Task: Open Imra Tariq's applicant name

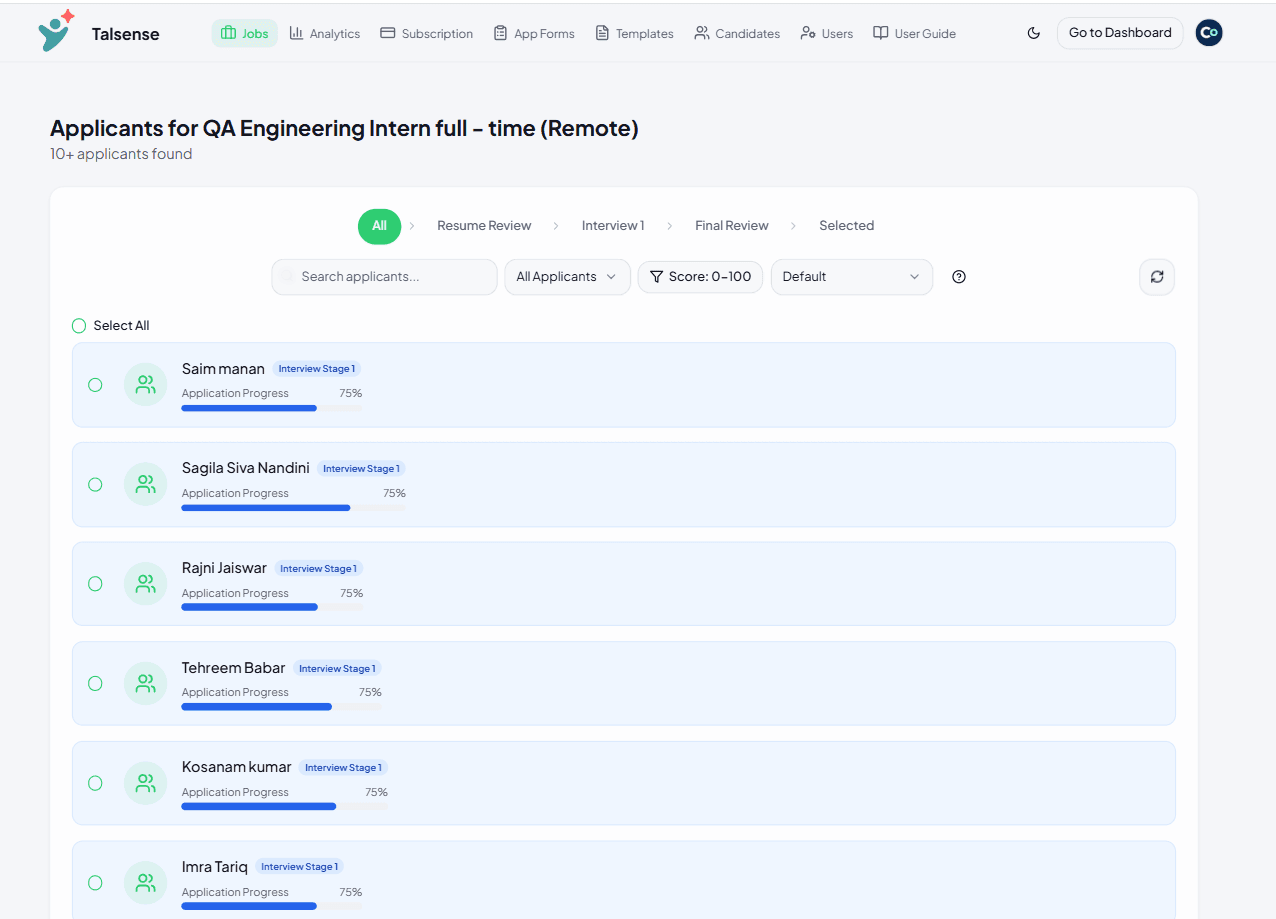Action: (215, 867)
